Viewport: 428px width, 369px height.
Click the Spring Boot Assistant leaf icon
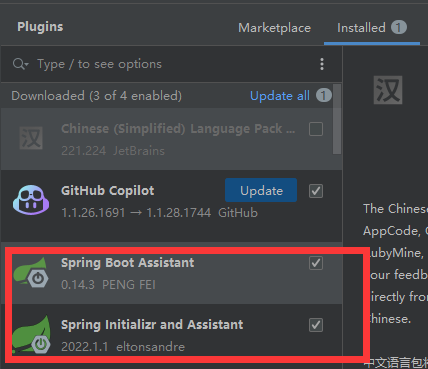[x=31, y=272]
